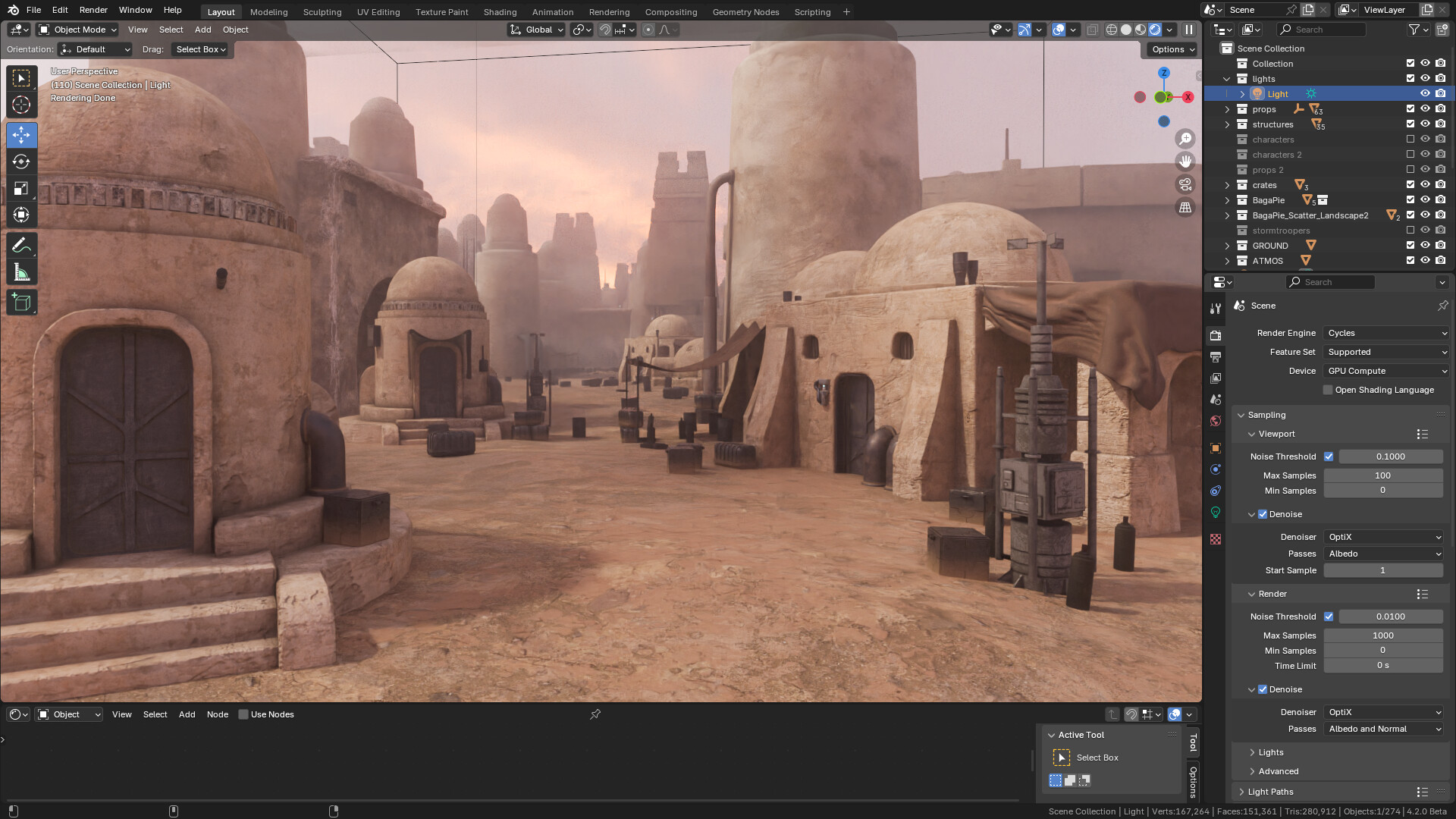Image resolution: width=1456 pixels, height=819 pixels.
Task: Activate the Measure tool
Action: (21, 271)
